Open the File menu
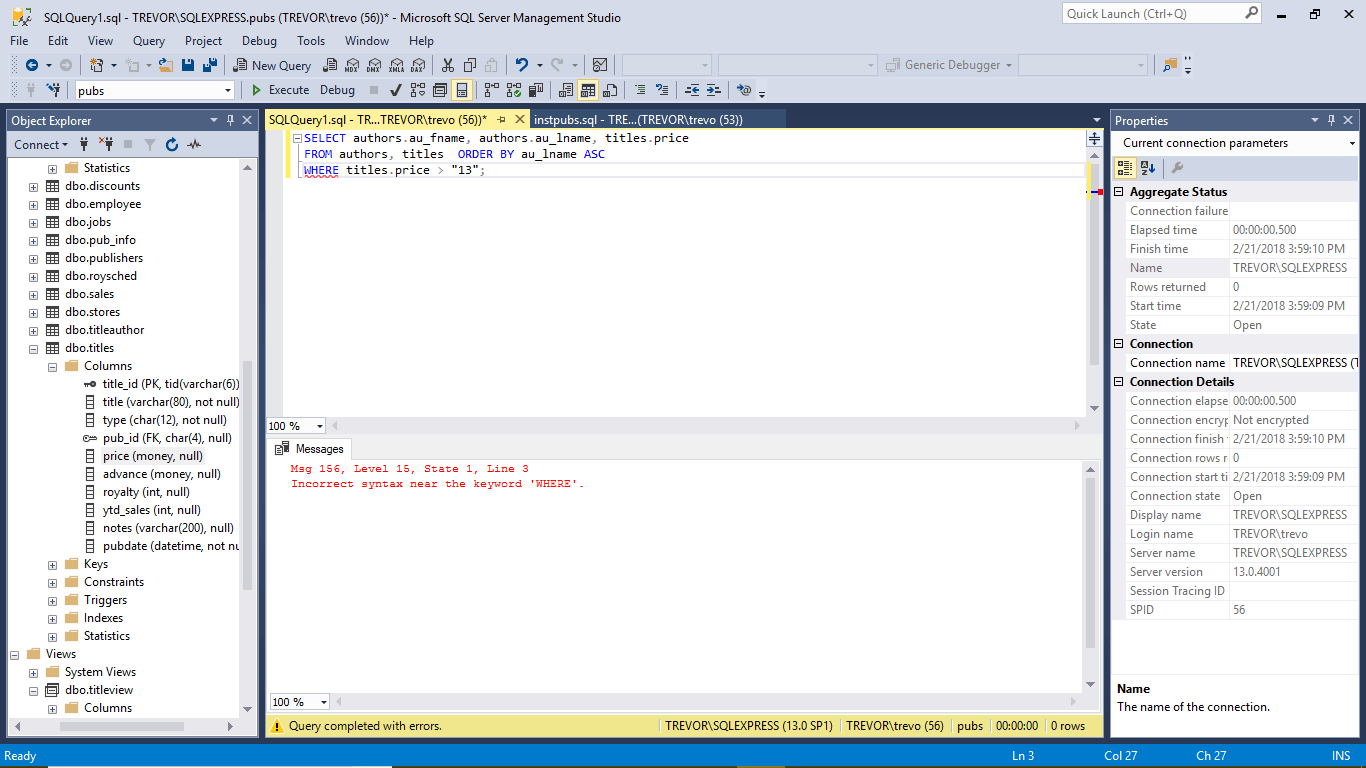This screenshot has height=768, width=1366. pos(19,41)
